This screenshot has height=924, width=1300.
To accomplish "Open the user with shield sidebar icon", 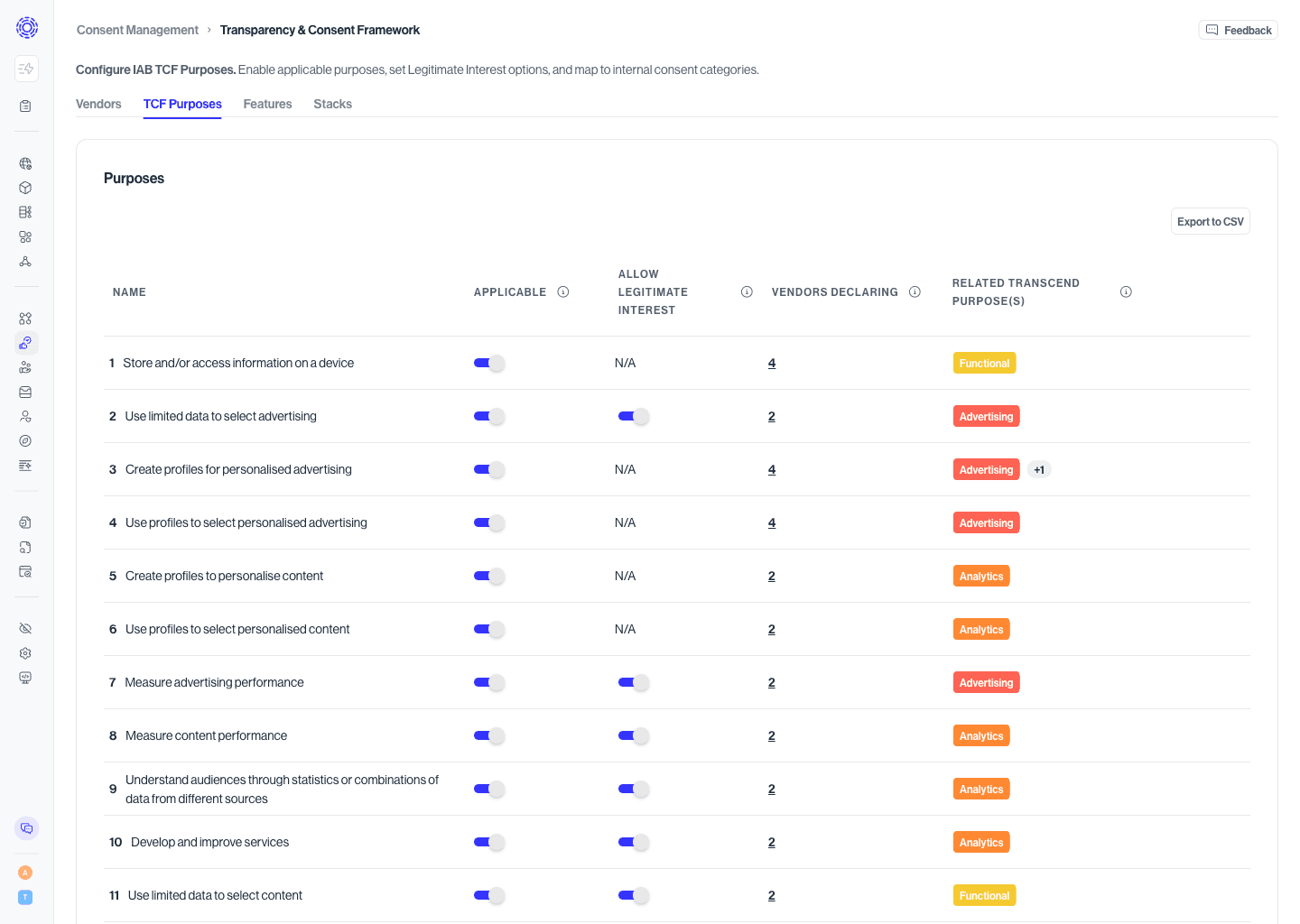I will [25, 417].
